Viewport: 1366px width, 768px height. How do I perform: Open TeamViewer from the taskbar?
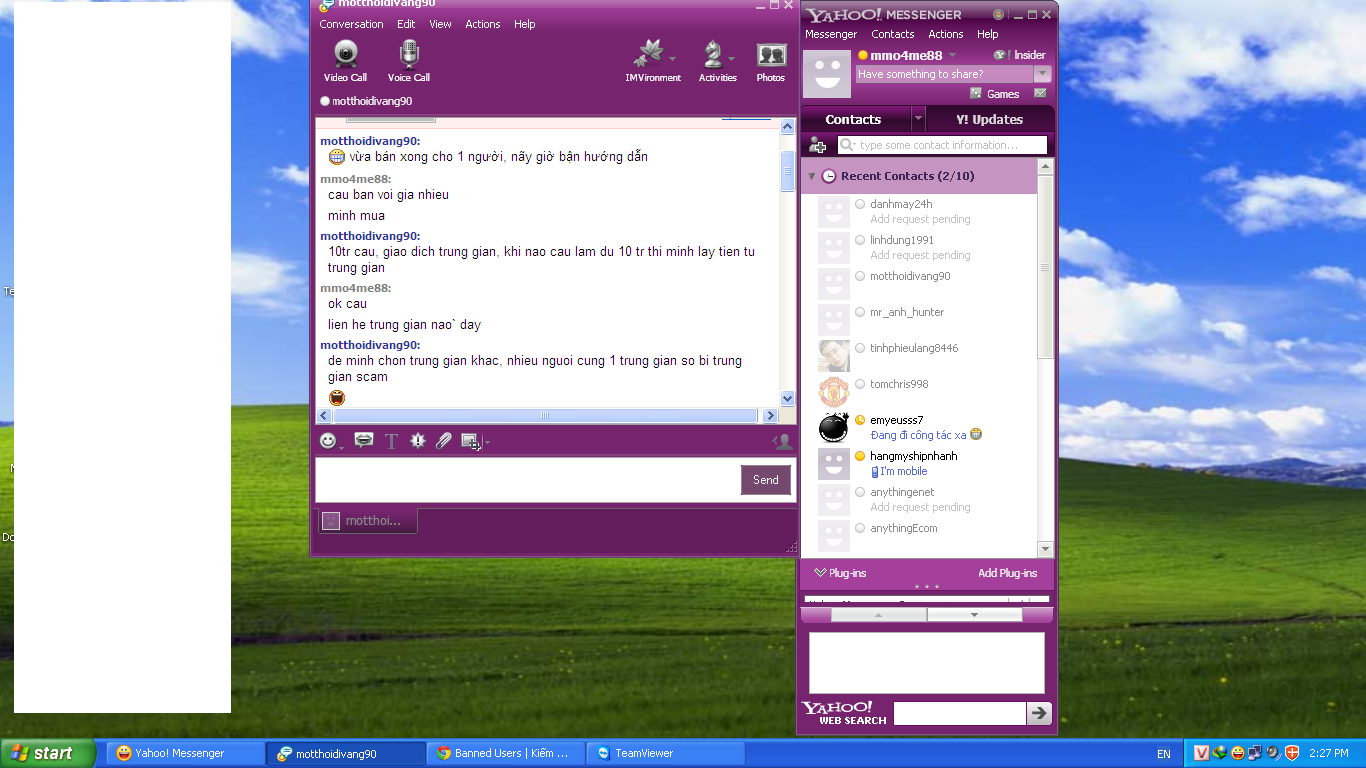[x=665, y=754]
